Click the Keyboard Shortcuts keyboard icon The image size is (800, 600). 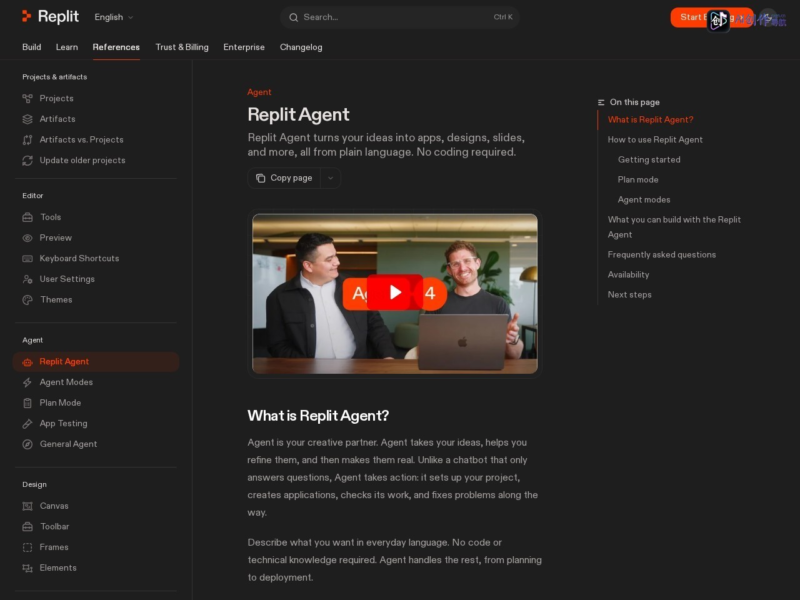coord(28,259)
